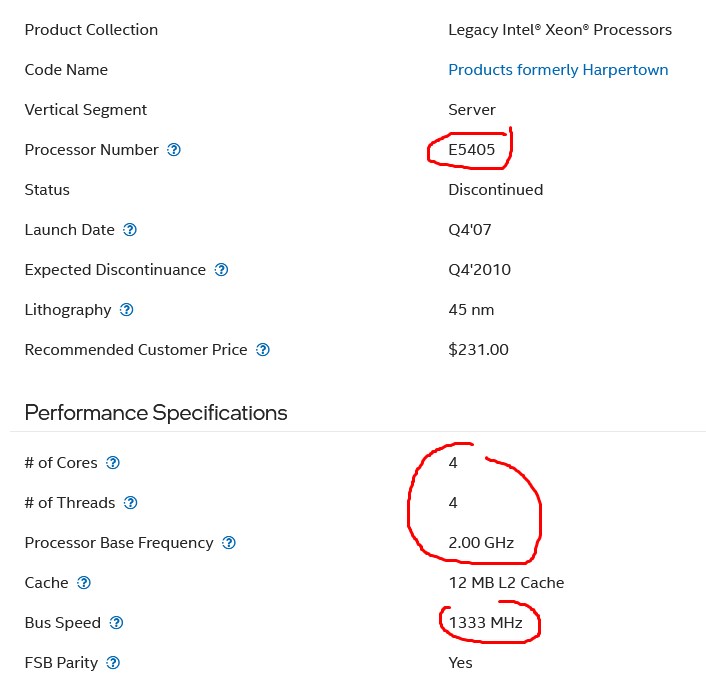Click the Legacy Intel Xeon Processors text
Viewport: 706px width, 684px height.
pos(560,30)
